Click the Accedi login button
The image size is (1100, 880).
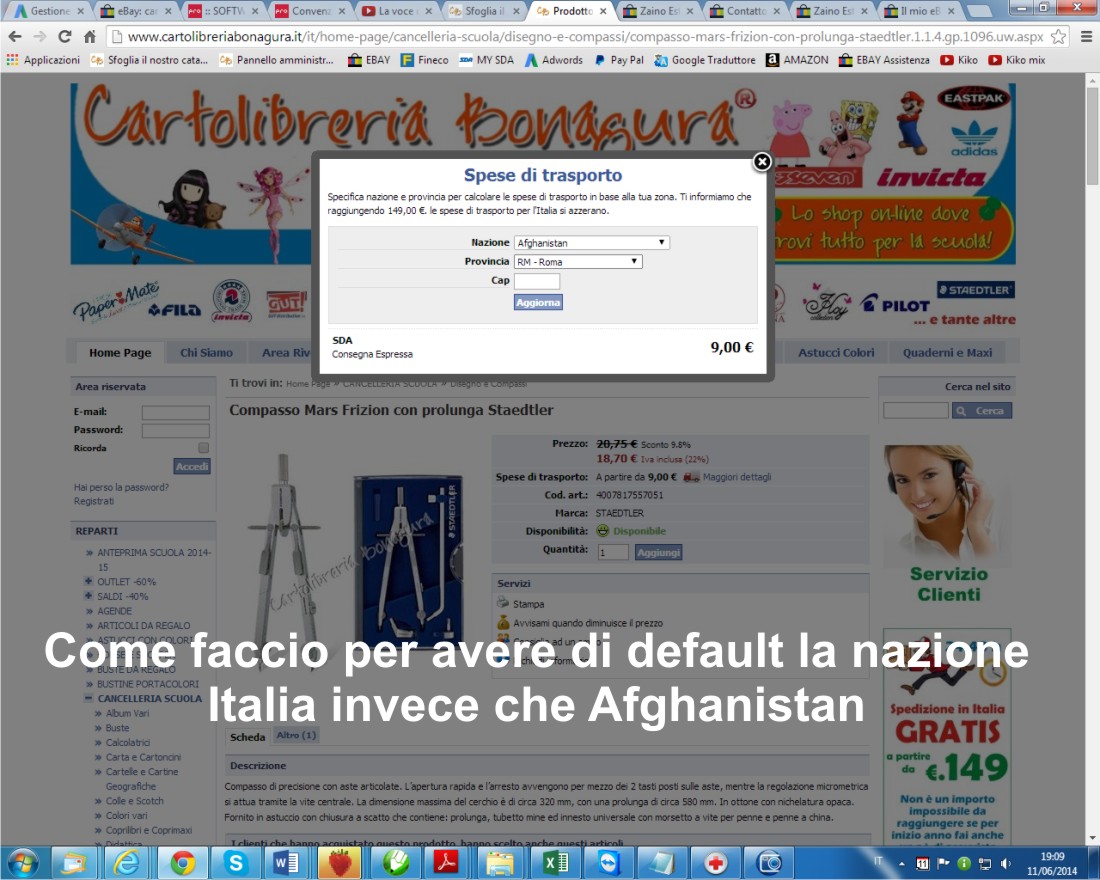click(x=192, y=467)
